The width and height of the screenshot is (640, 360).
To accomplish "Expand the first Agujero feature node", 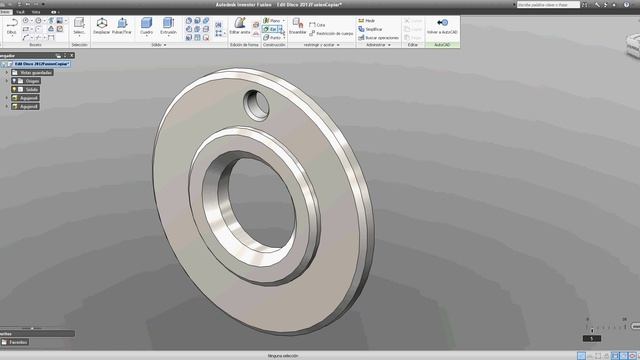I will click(7, 98).
